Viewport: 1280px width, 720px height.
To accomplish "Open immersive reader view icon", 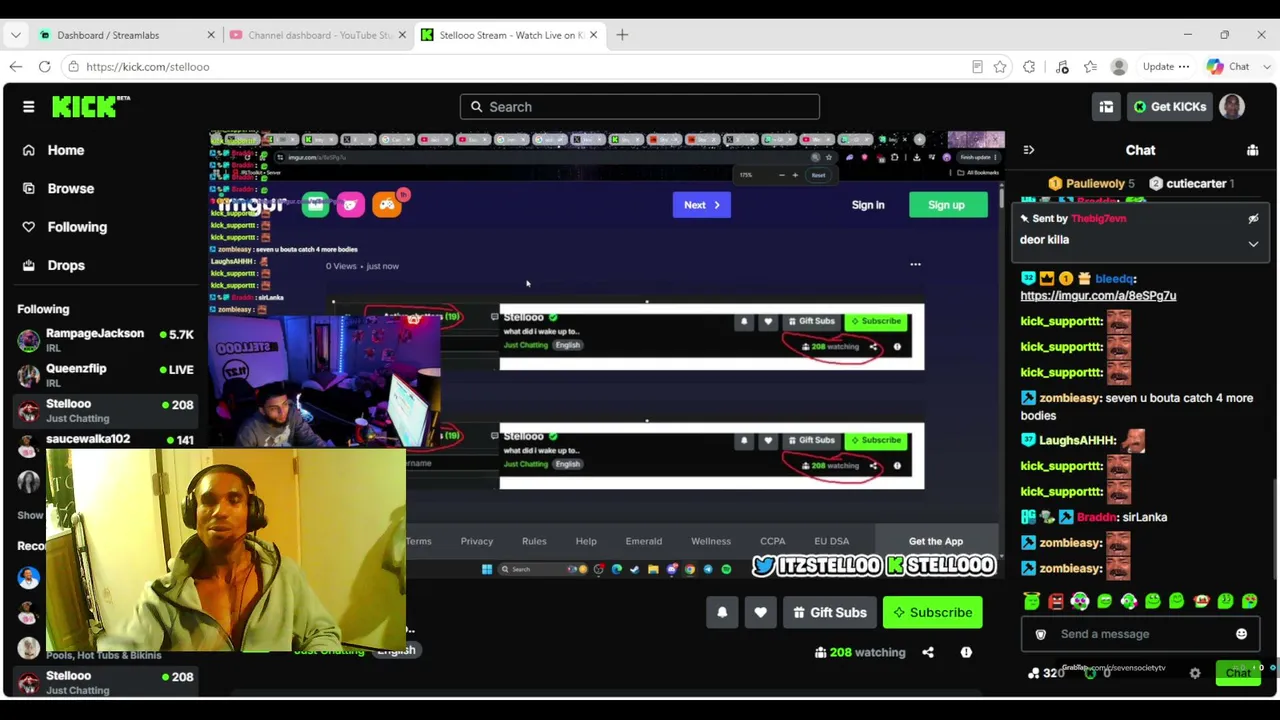I will pyautogui.click(x=977, y=67).
